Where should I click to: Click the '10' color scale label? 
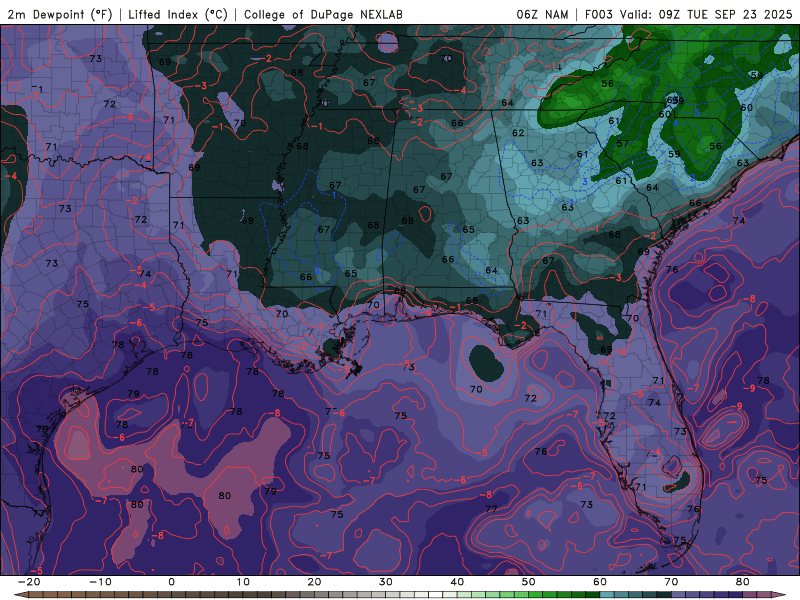click(x=243, y=582)
